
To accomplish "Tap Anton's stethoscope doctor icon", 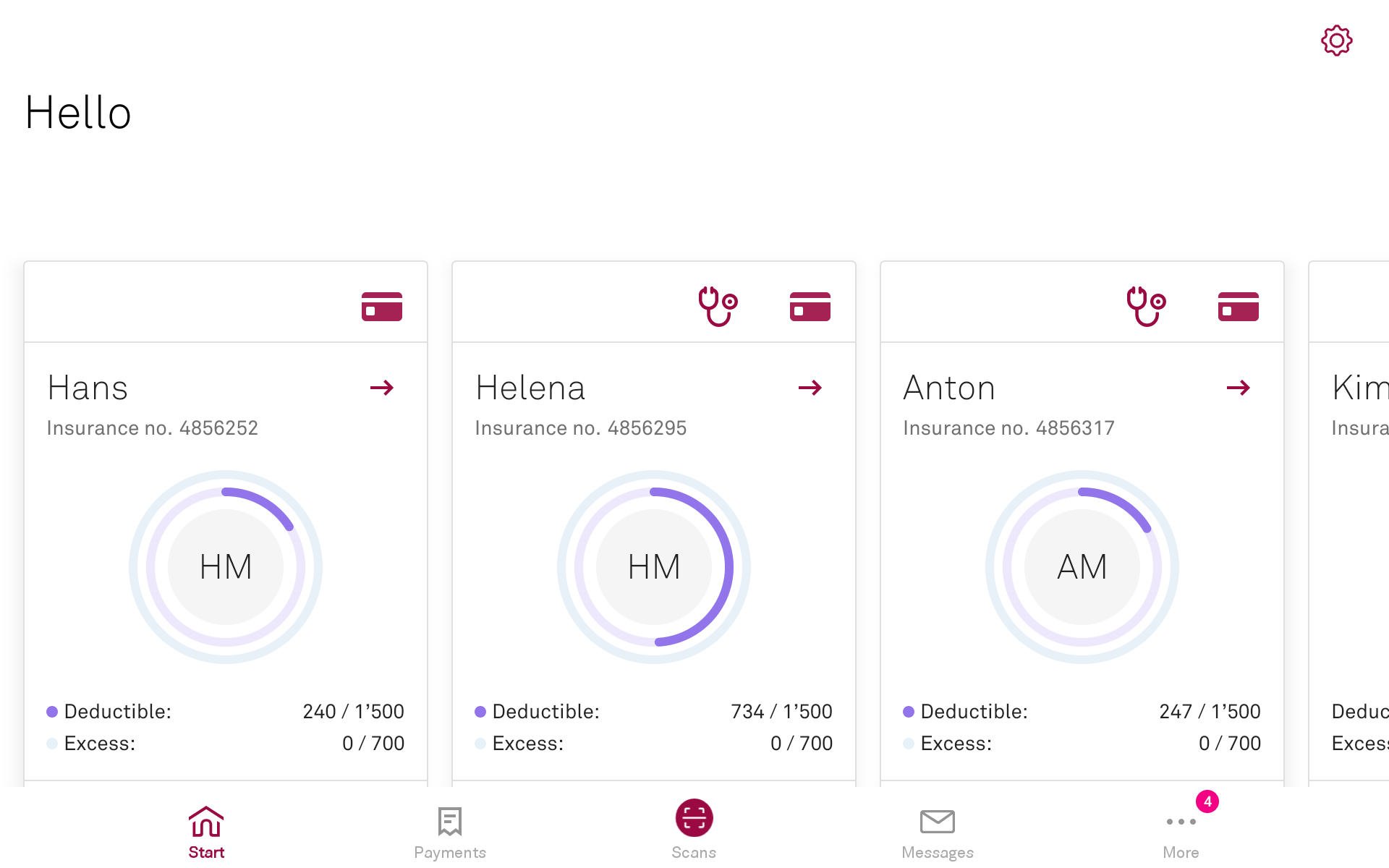I will pos(1145,306).
